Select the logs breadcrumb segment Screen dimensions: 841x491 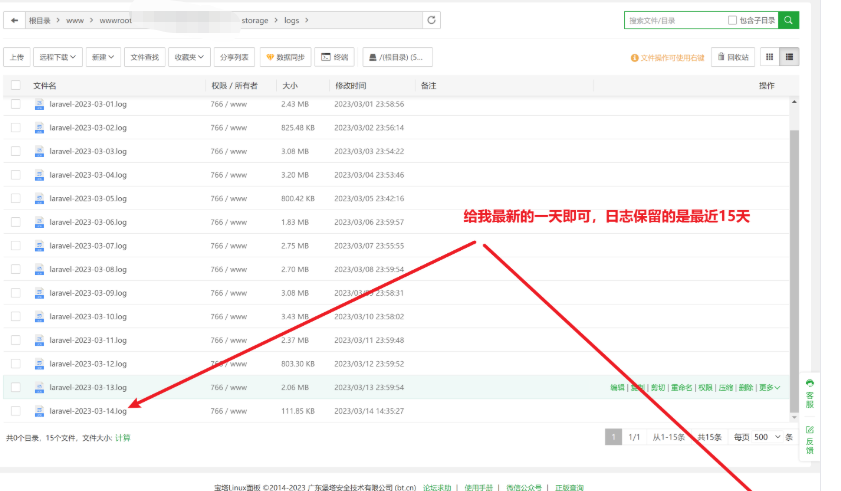292,20
